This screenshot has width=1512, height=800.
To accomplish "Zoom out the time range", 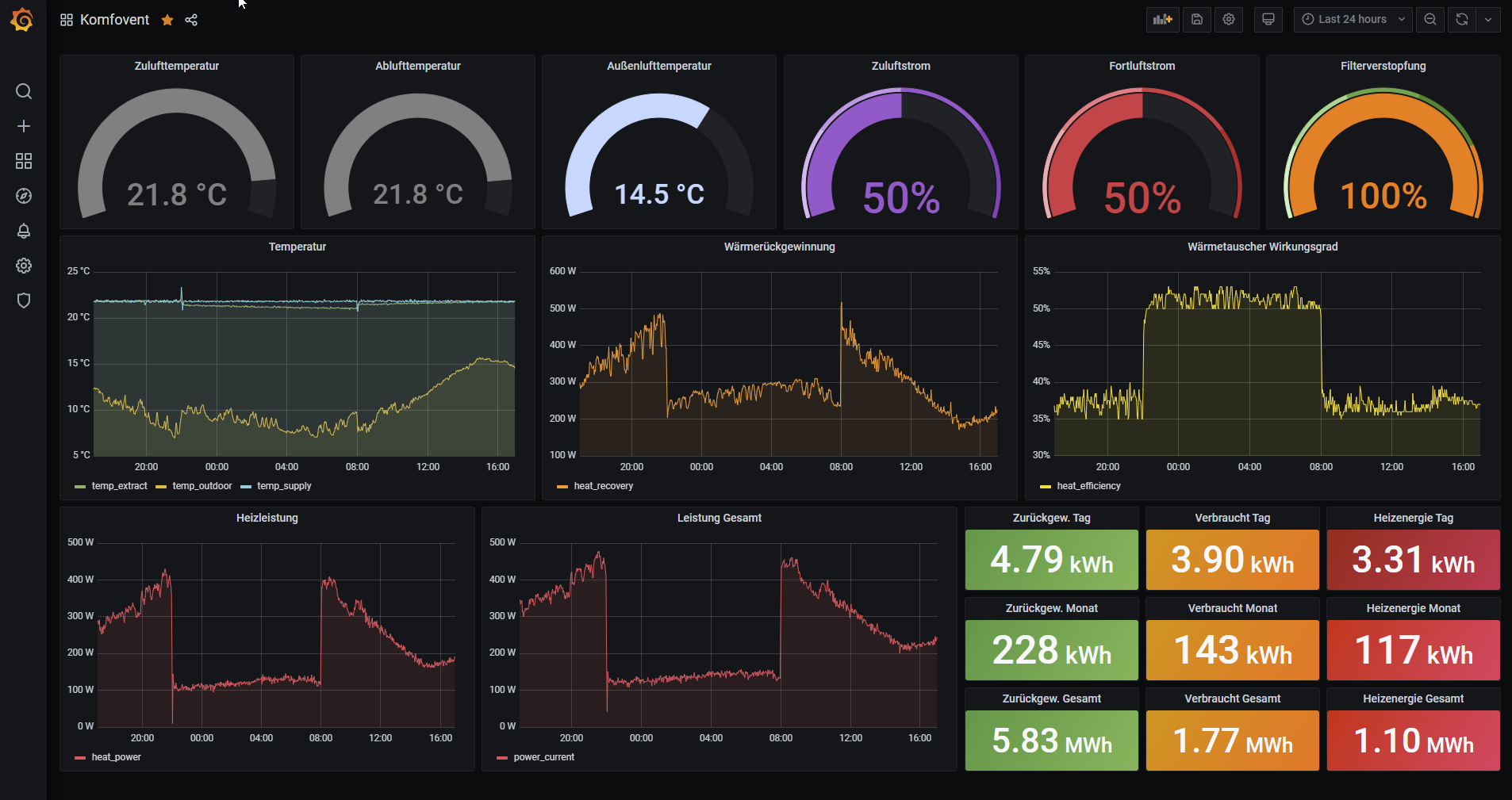I will [1430, 20].
